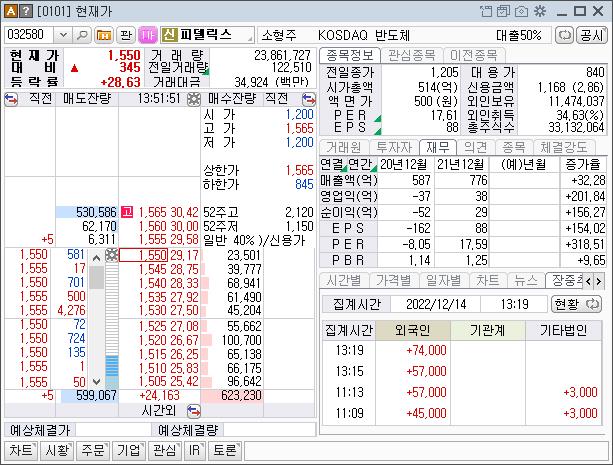Viewport: 613px width, 465px height.
Task: Switch to the 종목정보 tab
Action: (350, 56)
